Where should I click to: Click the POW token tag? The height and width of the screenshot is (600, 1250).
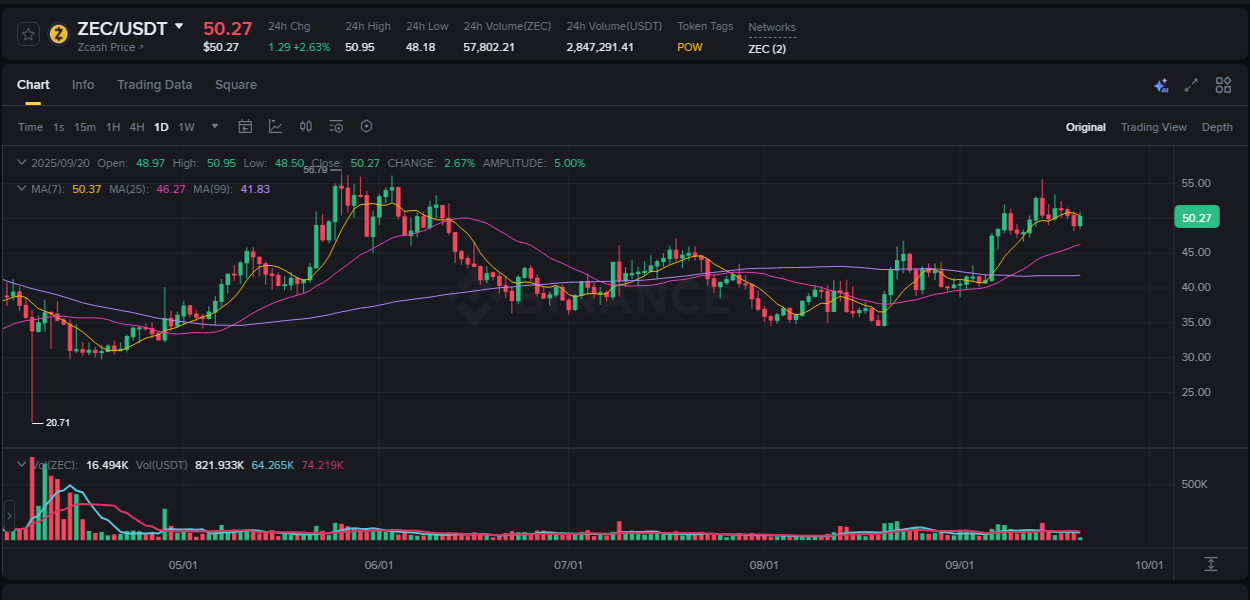pos(689,47)
